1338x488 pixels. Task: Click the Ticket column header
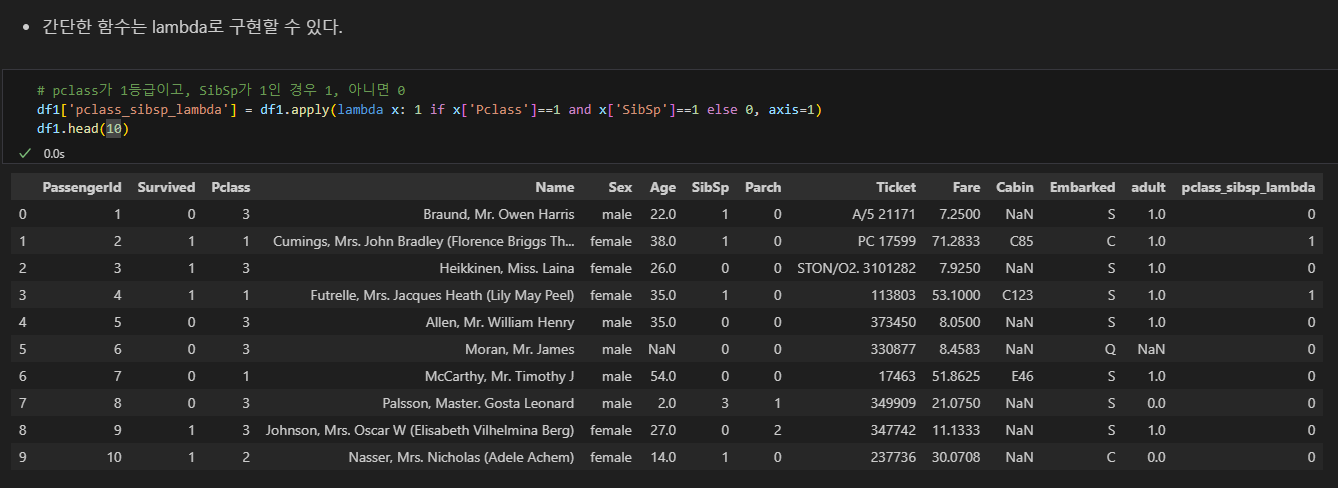click(x=896, y=187)
